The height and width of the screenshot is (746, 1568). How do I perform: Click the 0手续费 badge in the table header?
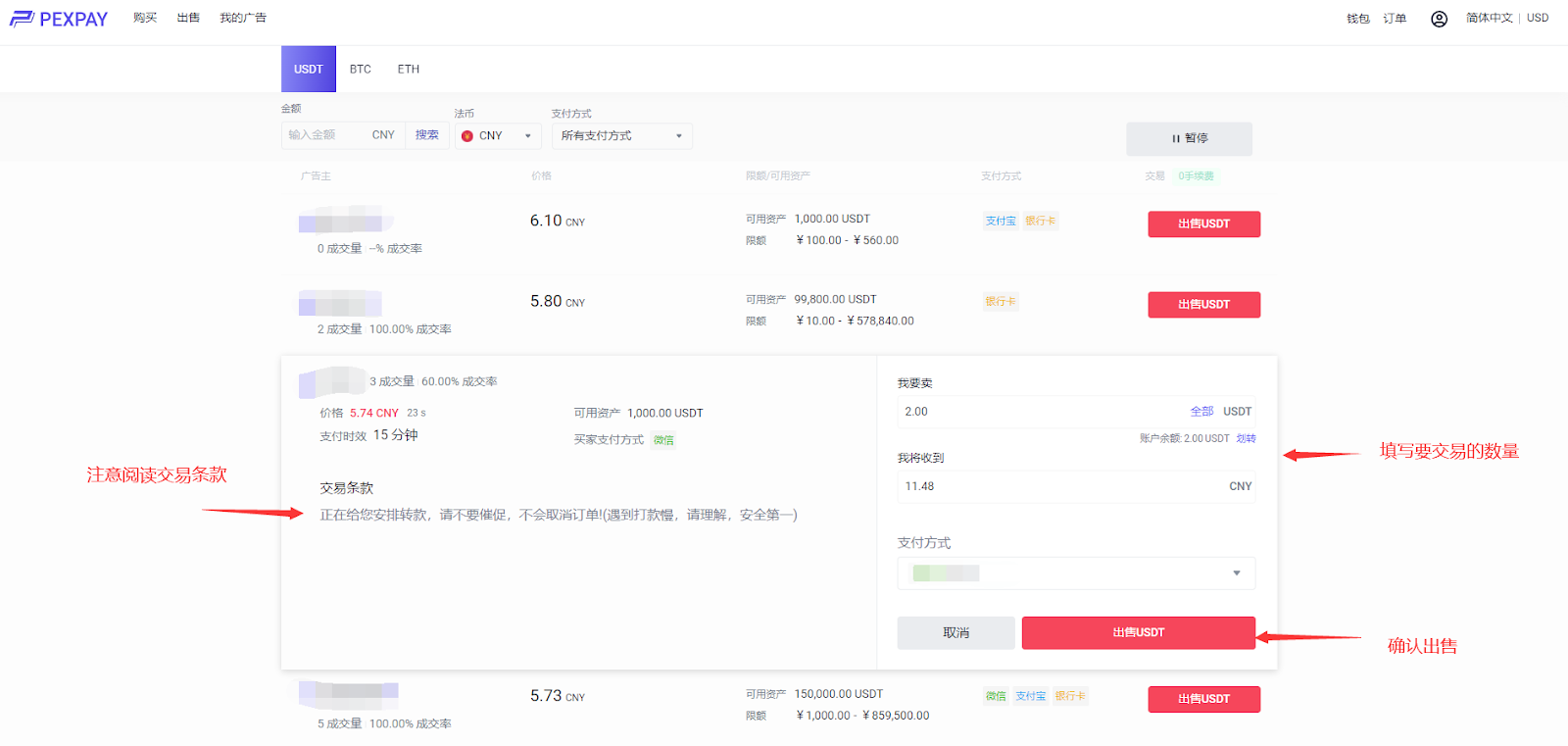[x=1196, y=176]
